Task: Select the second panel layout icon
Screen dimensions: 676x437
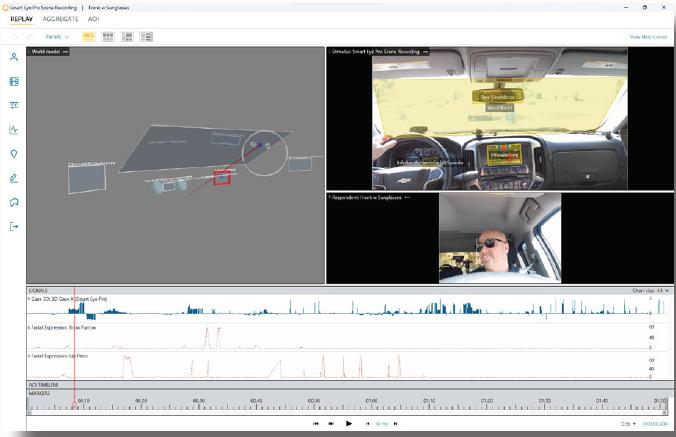Action: (108, 37)
